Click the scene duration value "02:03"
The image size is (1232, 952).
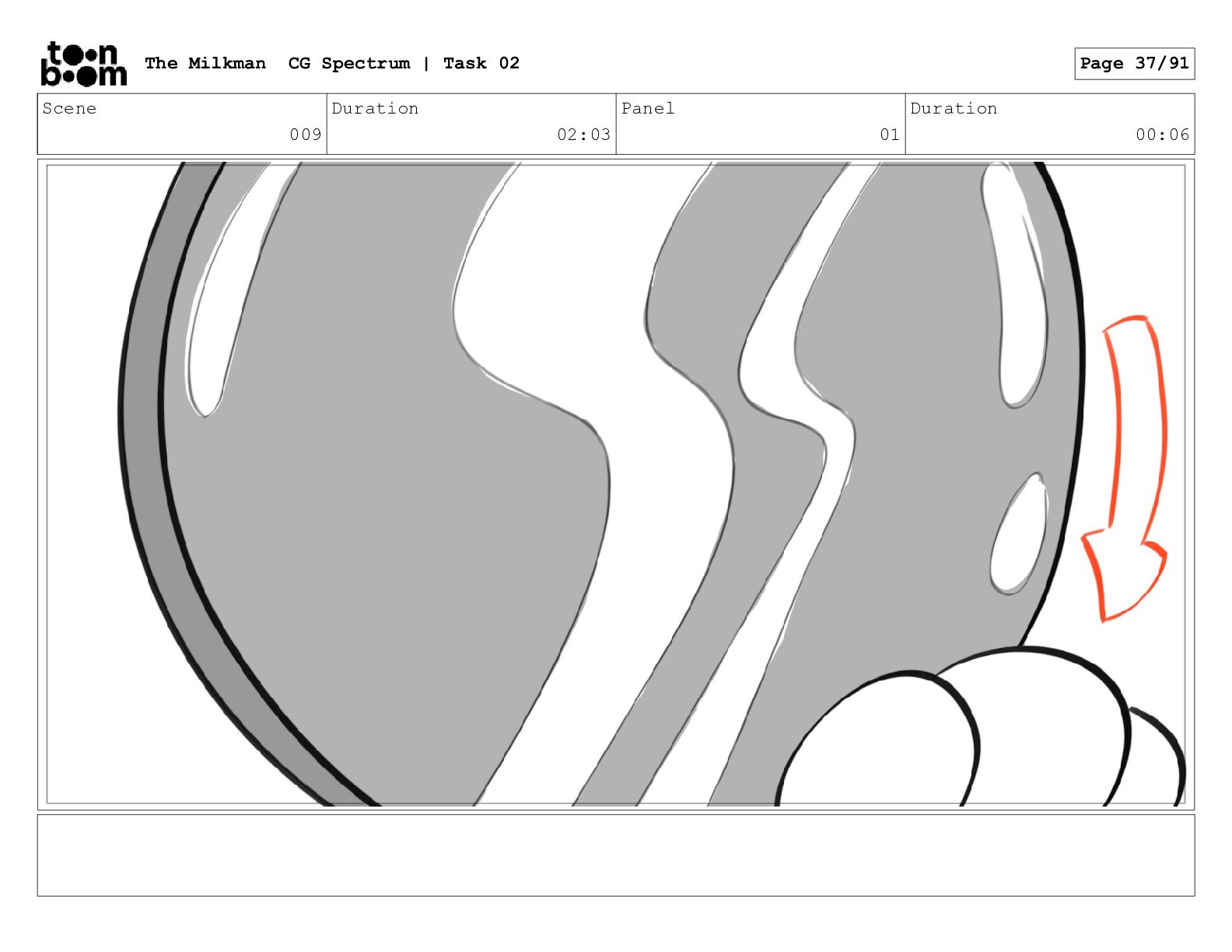point(583,135)
